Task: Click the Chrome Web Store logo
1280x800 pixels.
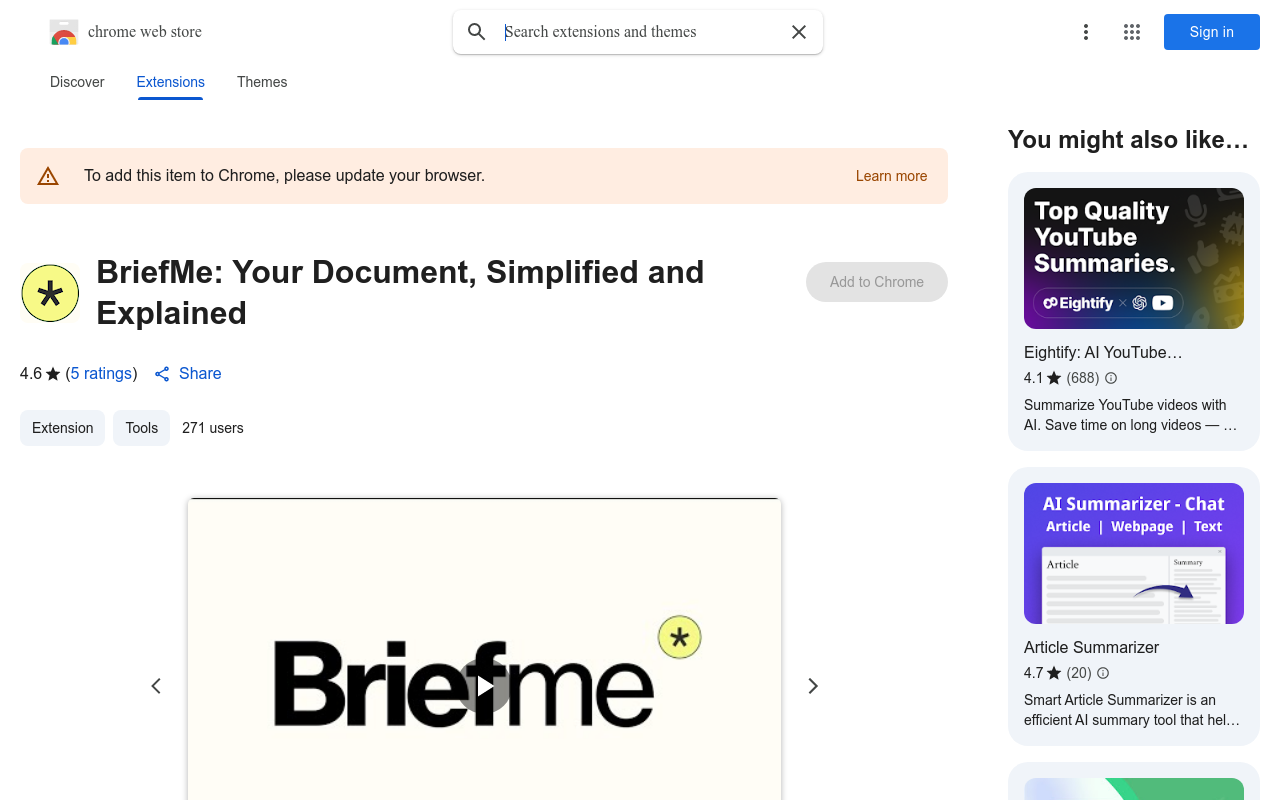Action: click(64, 33)
